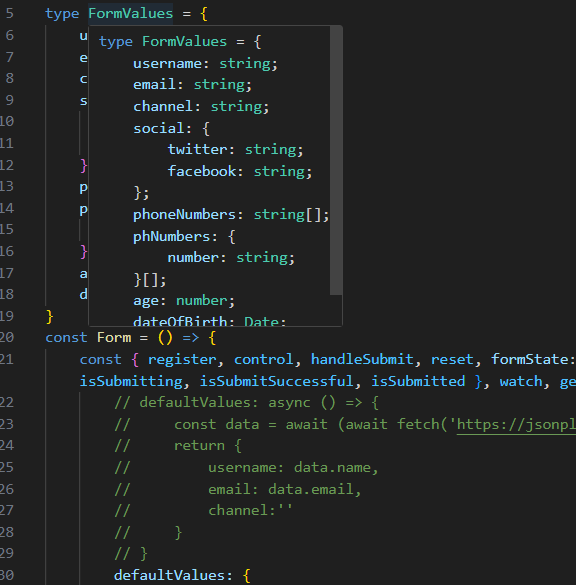576x585 pixels.
Task: Click 'email: data.email,' on line 26
Action: (x=285, y=489)
